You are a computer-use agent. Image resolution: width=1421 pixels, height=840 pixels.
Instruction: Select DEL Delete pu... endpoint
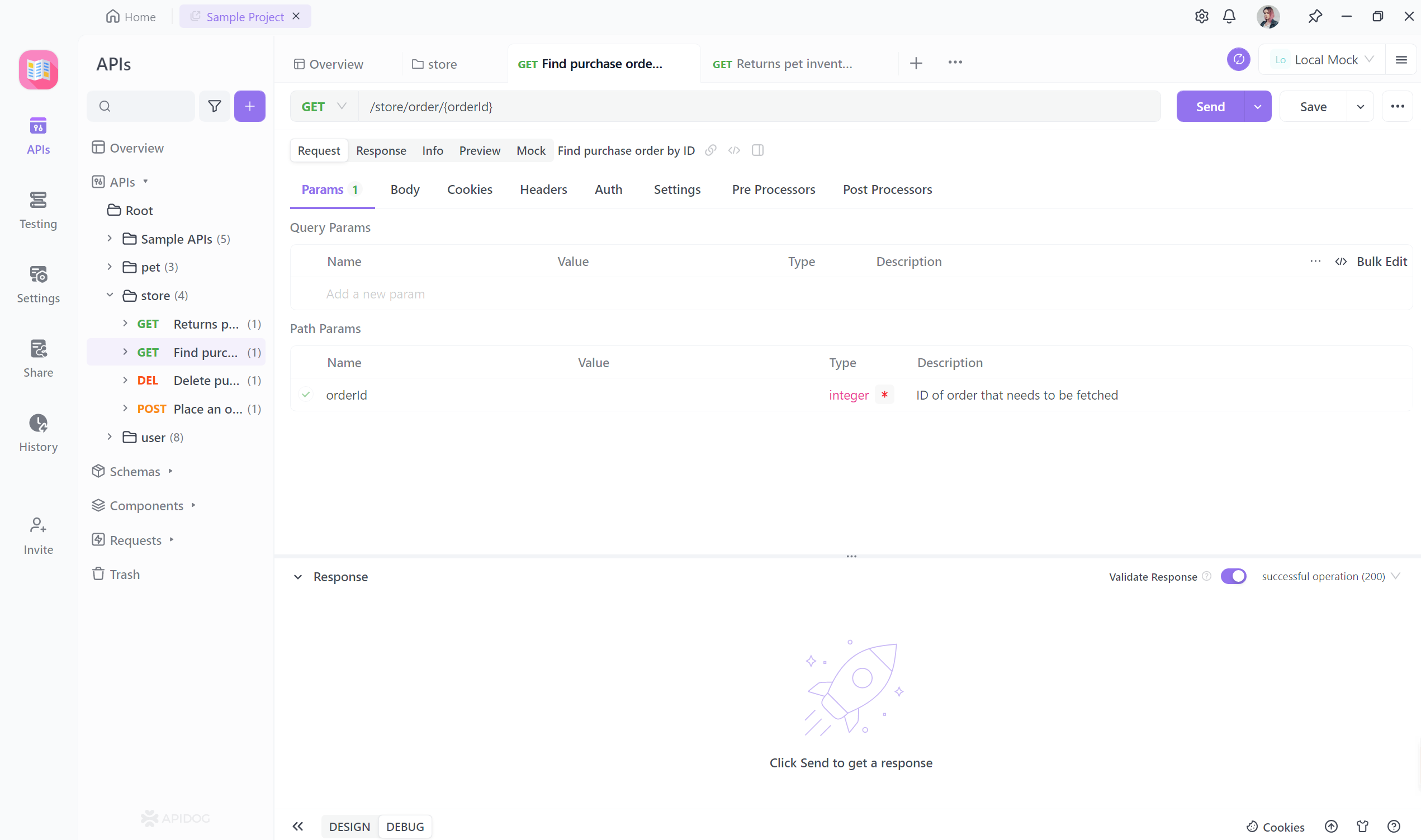(x=176, y=380)
